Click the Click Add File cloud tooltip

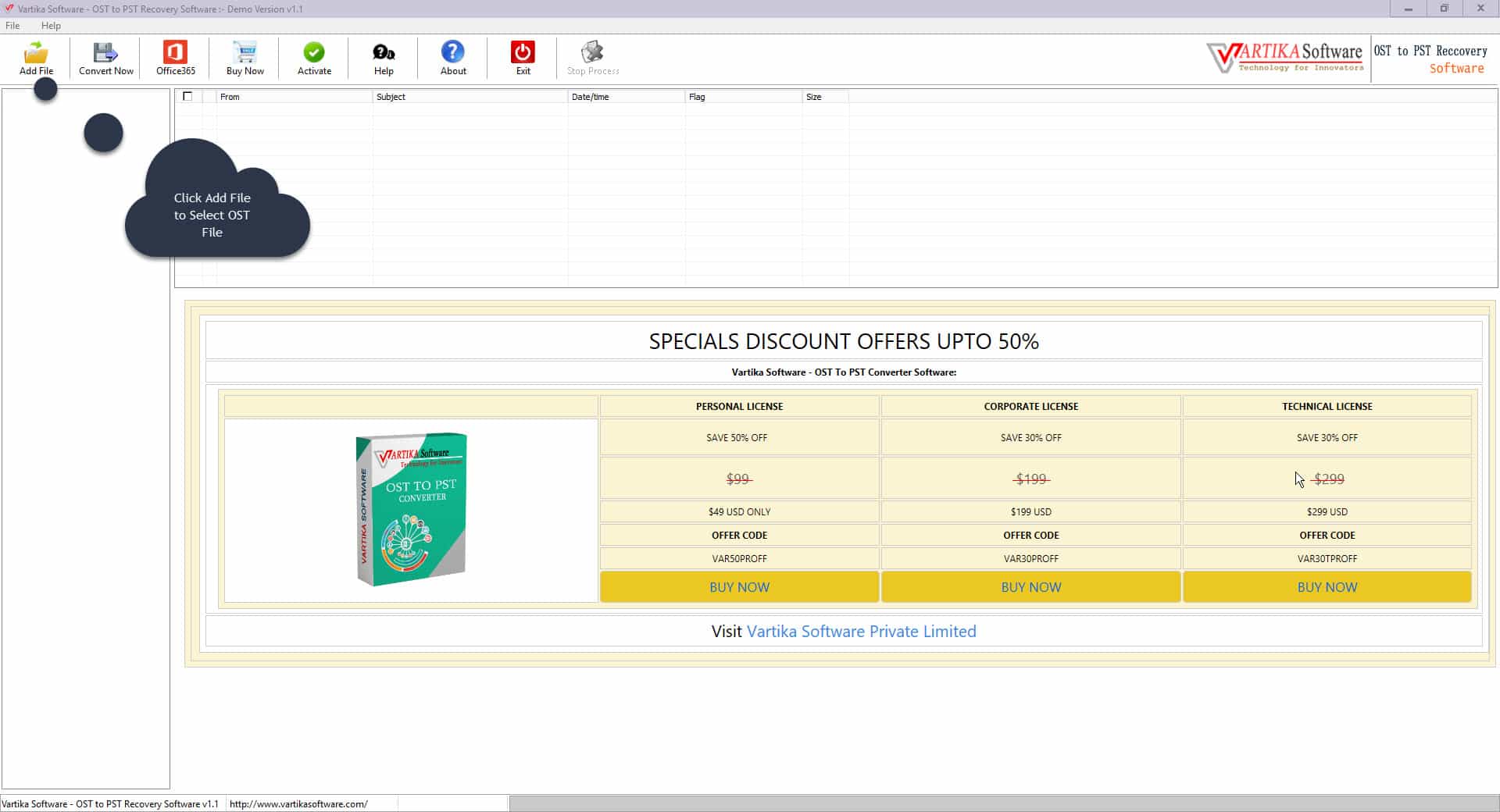point(217,199)
